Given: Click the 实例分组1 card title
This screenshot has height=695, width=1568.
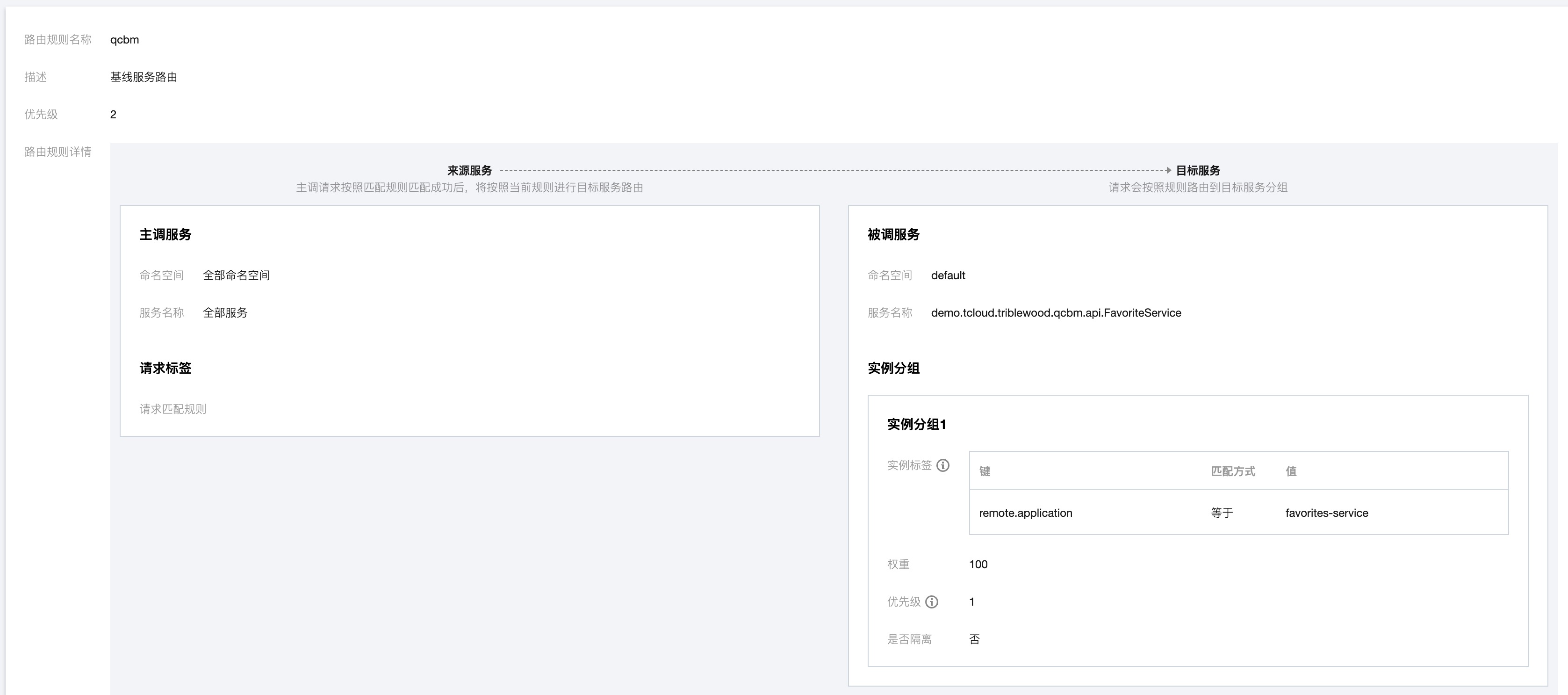Looking at the screenshot, I should pos(917,424).
